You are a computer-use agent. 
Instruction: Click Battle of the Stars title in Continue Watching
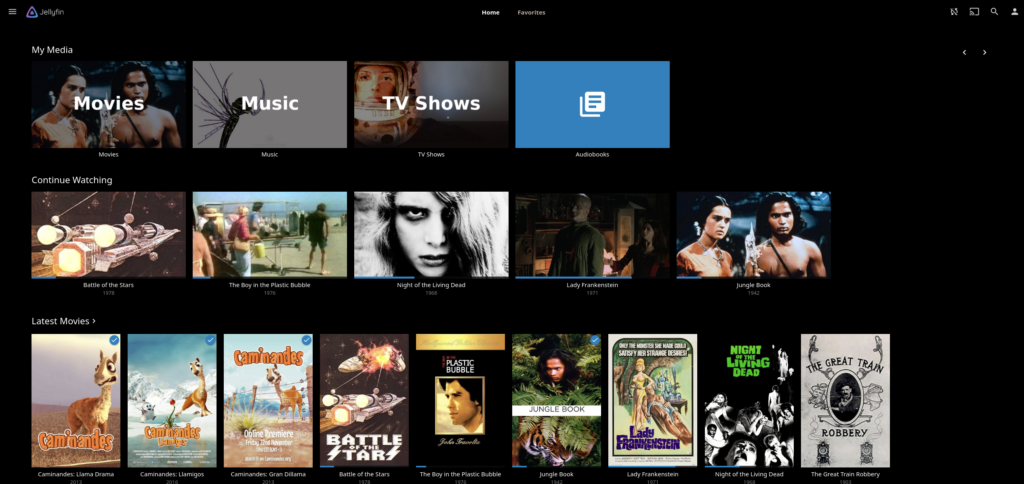108,285
